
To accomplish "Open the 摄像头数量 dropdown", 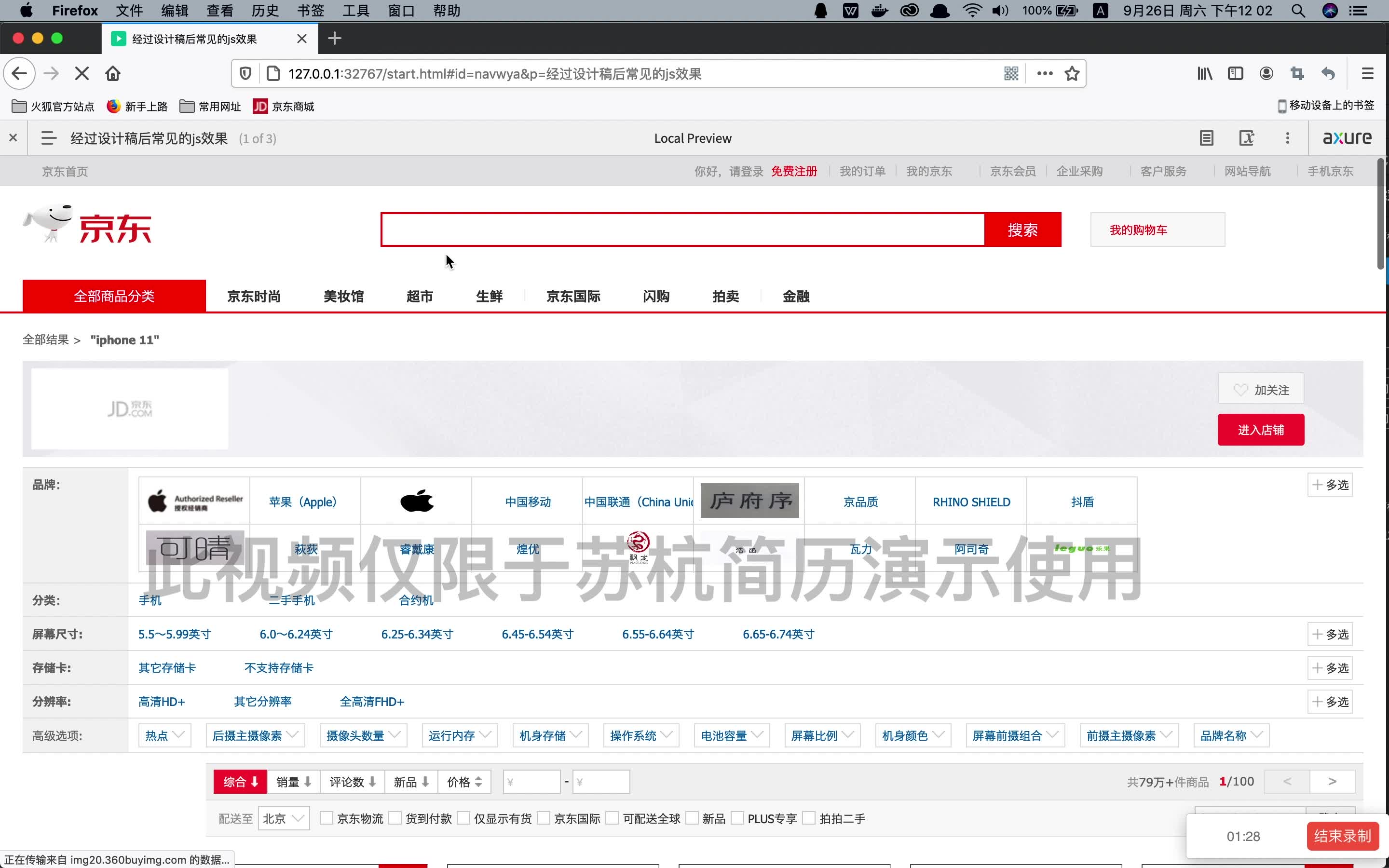I will (363, 735).
